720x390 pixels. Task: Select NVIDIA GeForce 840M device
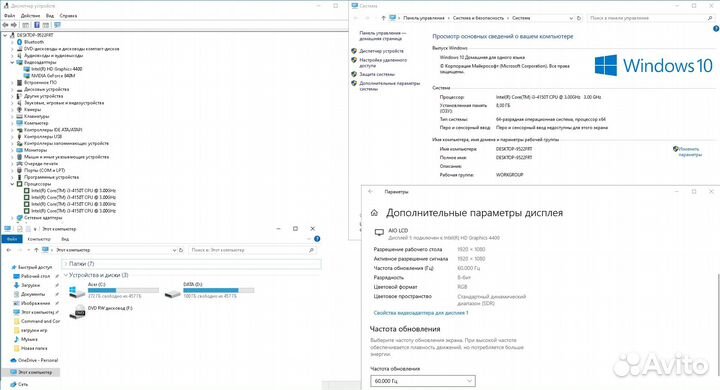(53, 76)
